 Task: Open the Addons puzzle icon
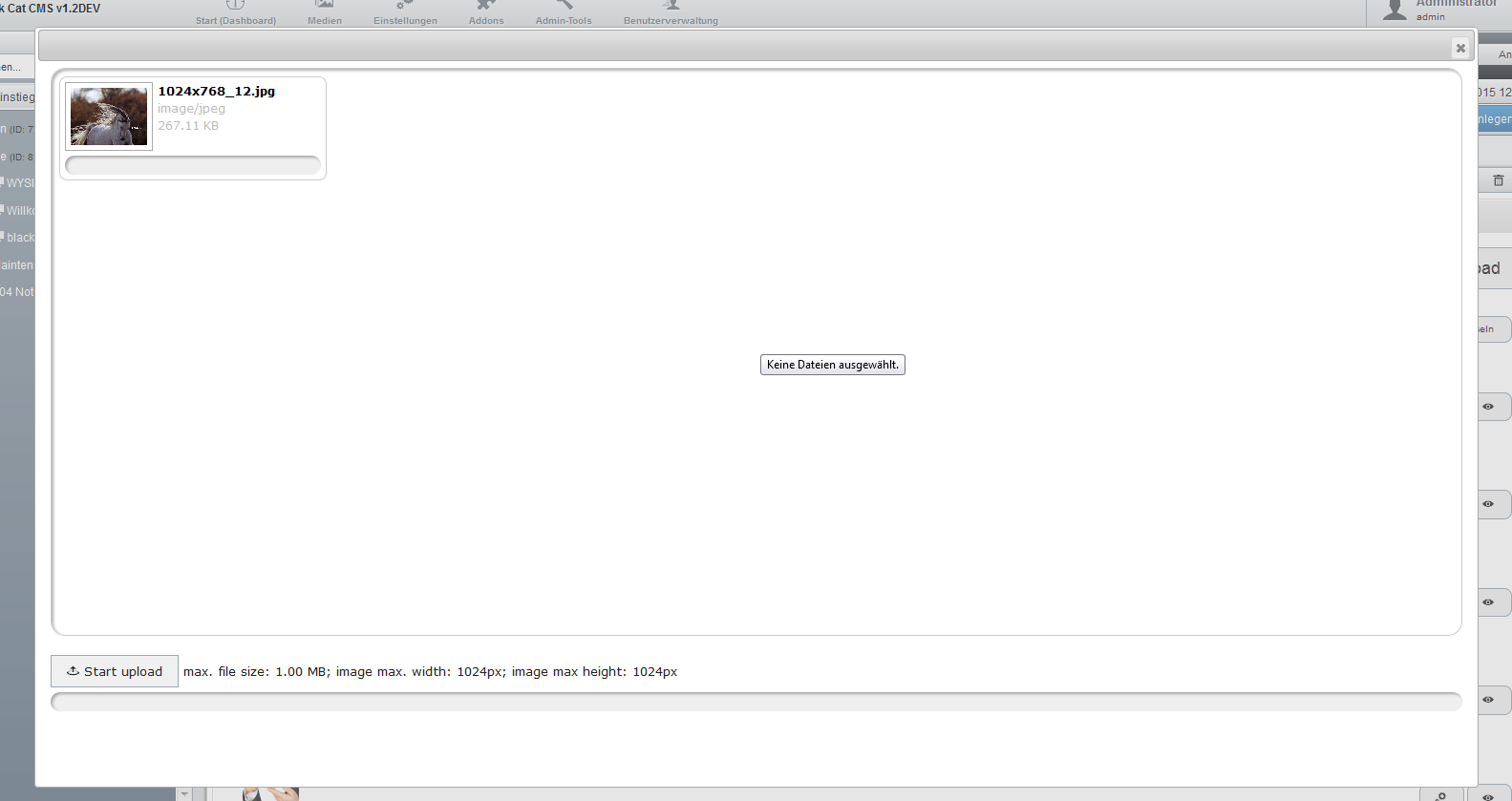point(485,6)
